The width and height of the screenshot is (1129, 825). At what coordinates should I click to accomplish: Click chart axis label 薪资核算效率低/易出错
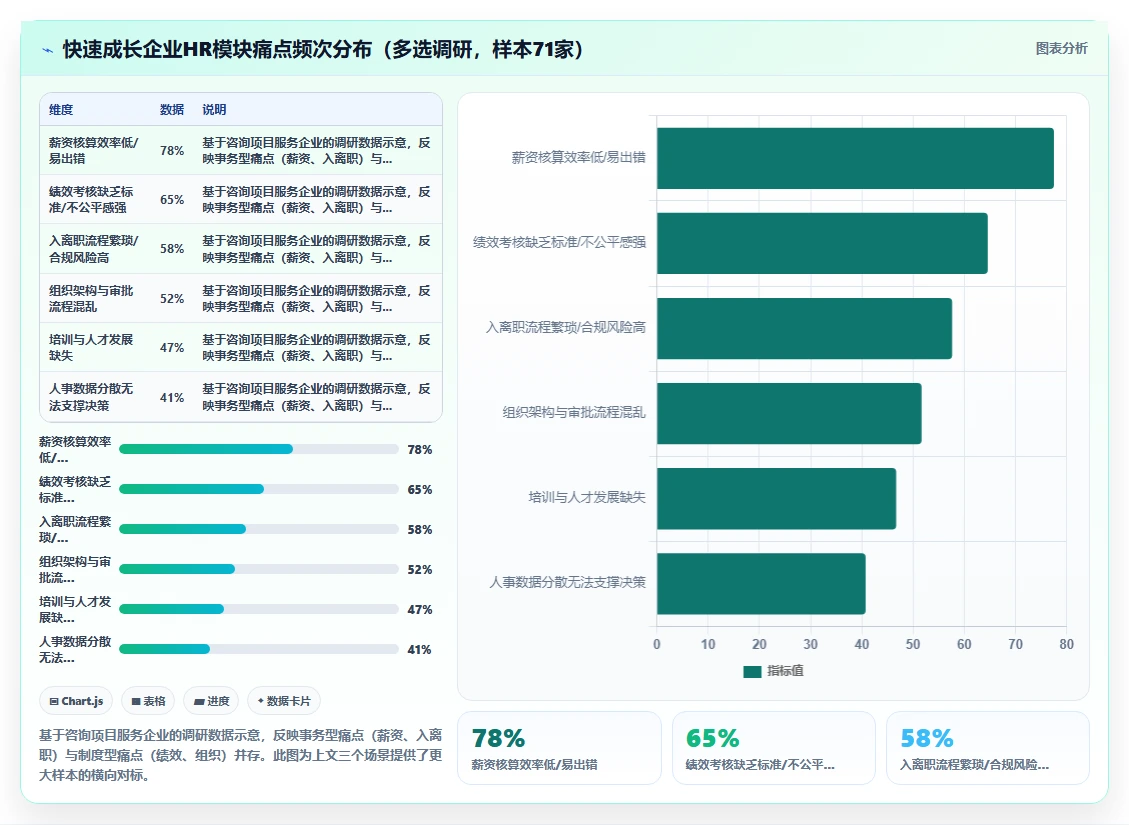(578, 157)
